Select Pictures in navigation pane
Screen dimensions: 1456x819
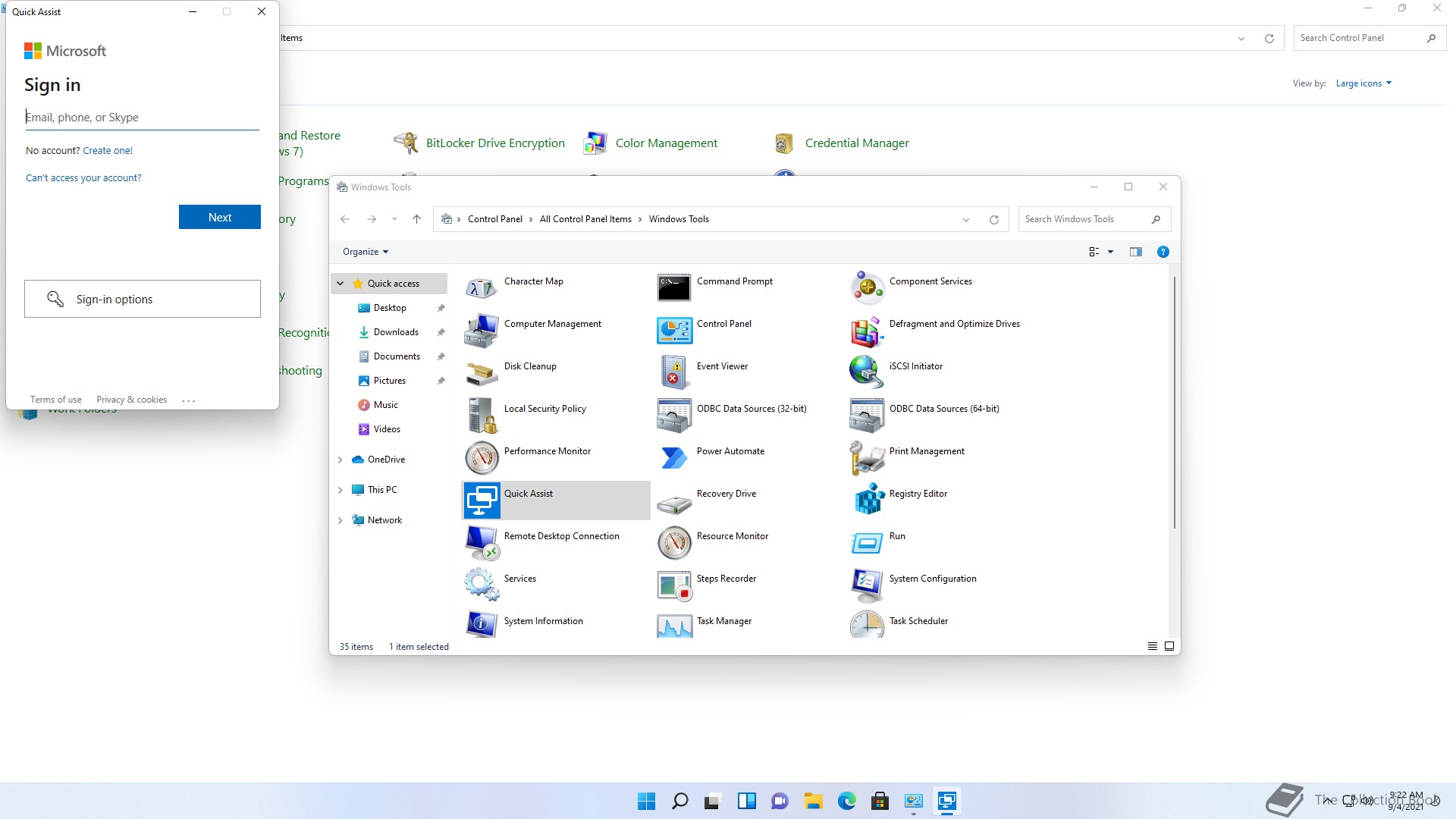[390, 381]
